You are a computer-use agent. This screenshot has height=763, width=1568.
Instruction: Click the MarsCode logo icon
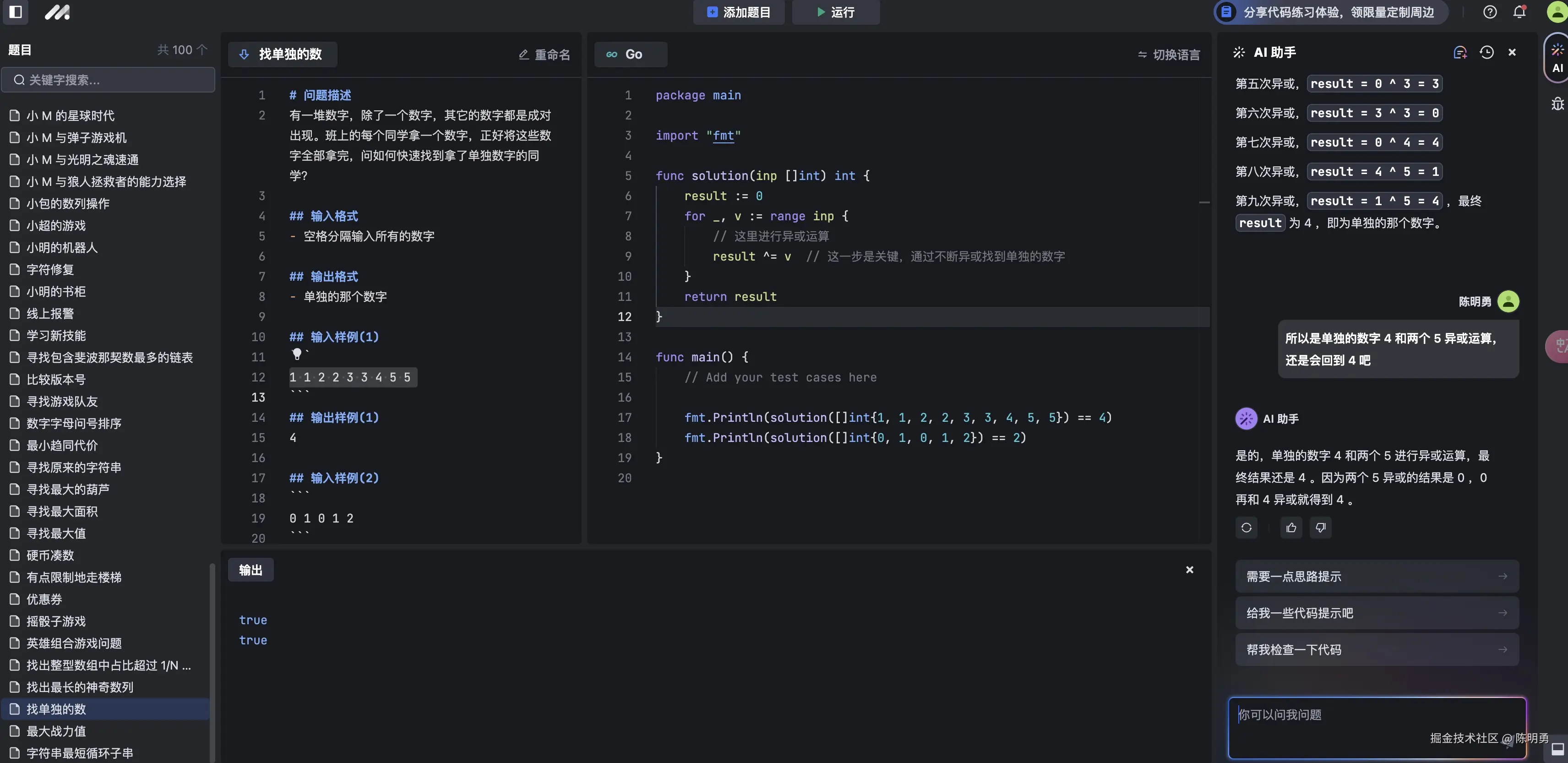pos(57,11)
